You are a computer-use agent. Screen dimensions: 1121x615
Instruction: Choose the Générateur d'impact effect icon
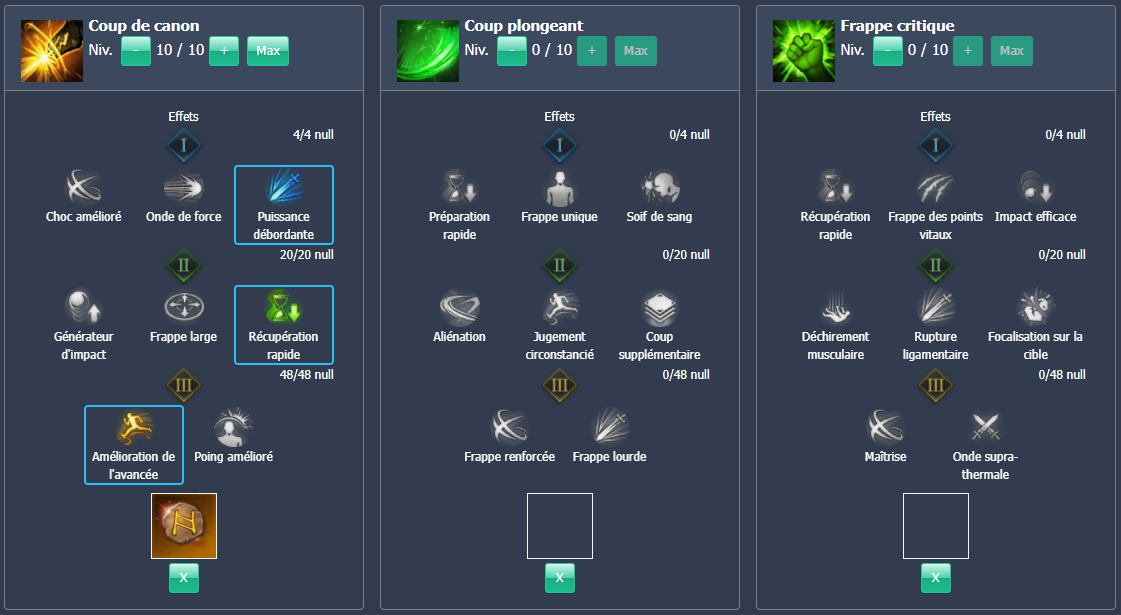(x=84, y=307)
